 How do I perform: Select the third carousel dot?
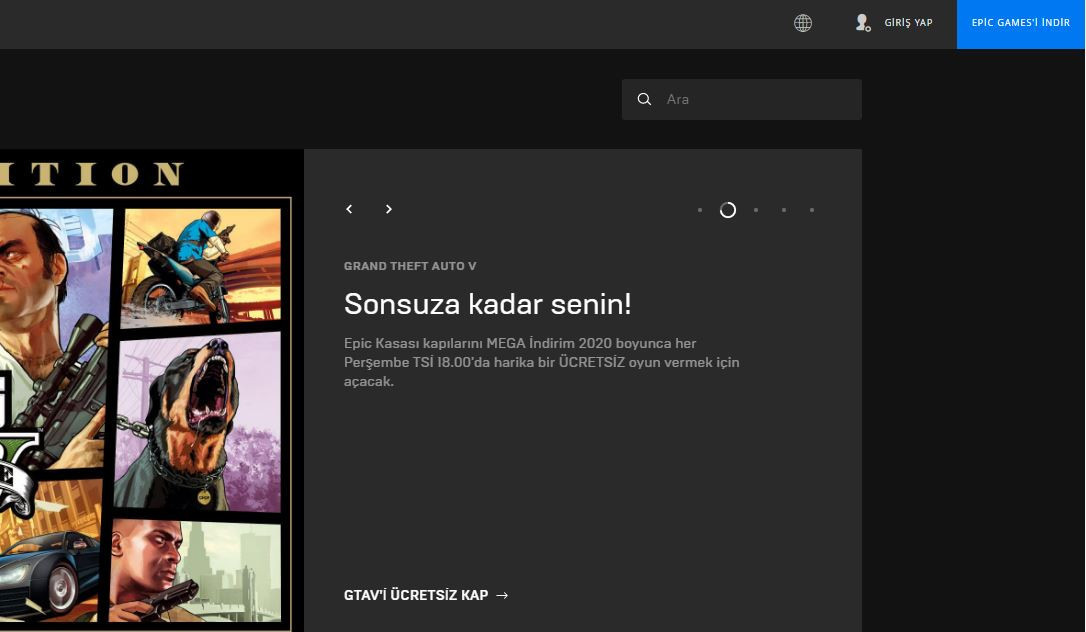(x=756, y=210)
